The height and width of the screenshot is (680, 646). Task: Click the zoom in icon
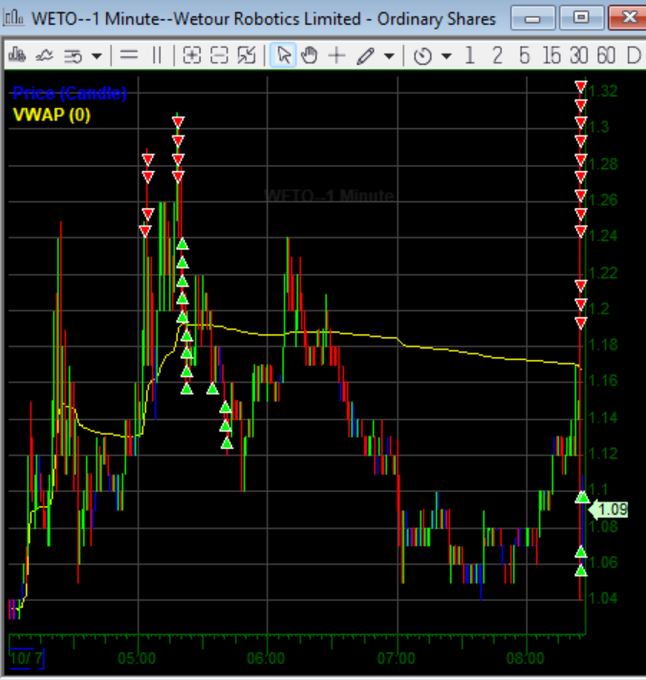192,56
